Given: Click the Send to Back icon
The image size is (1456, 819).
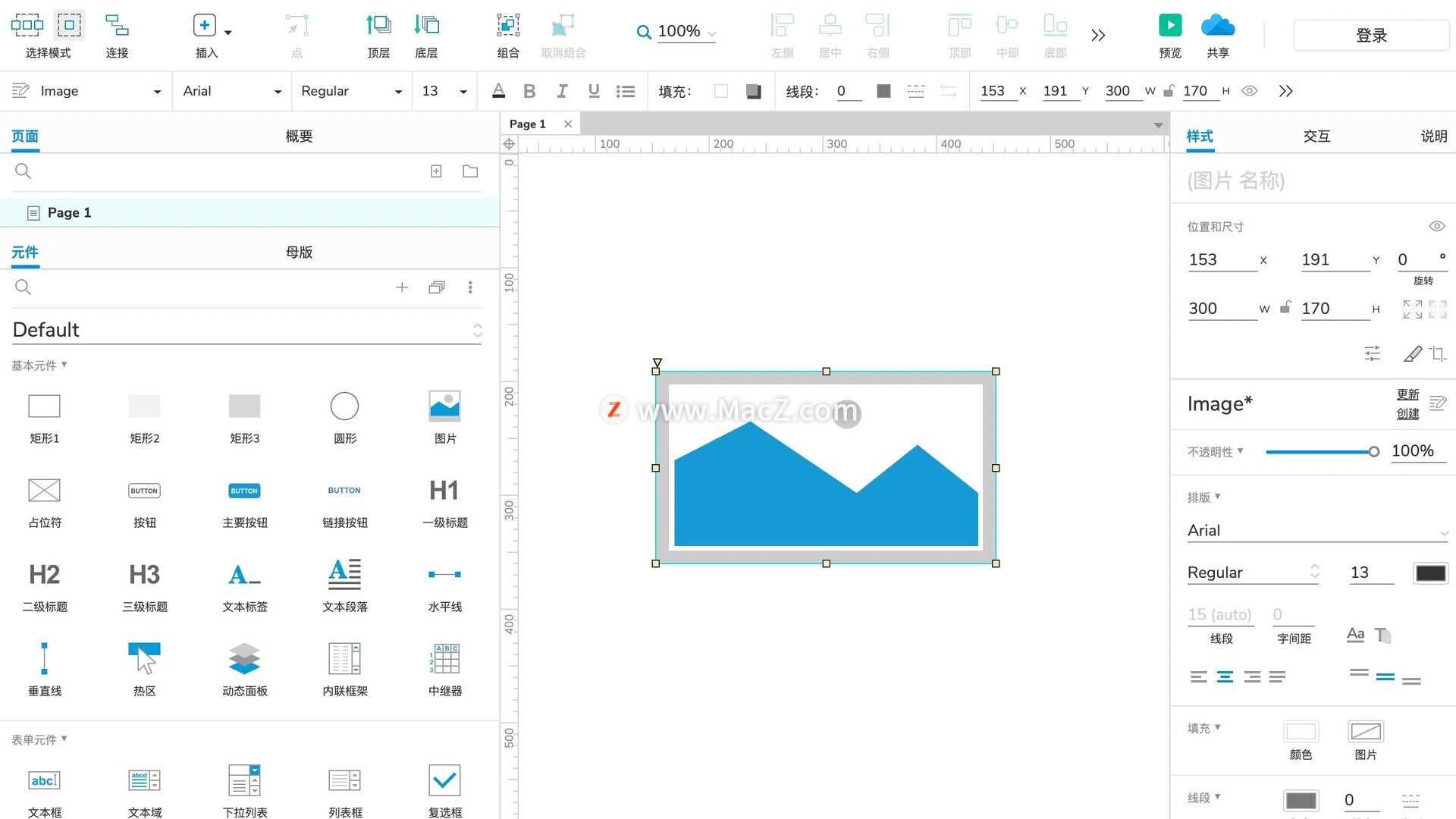Looking at the screenshot, I should click(426, 25).
